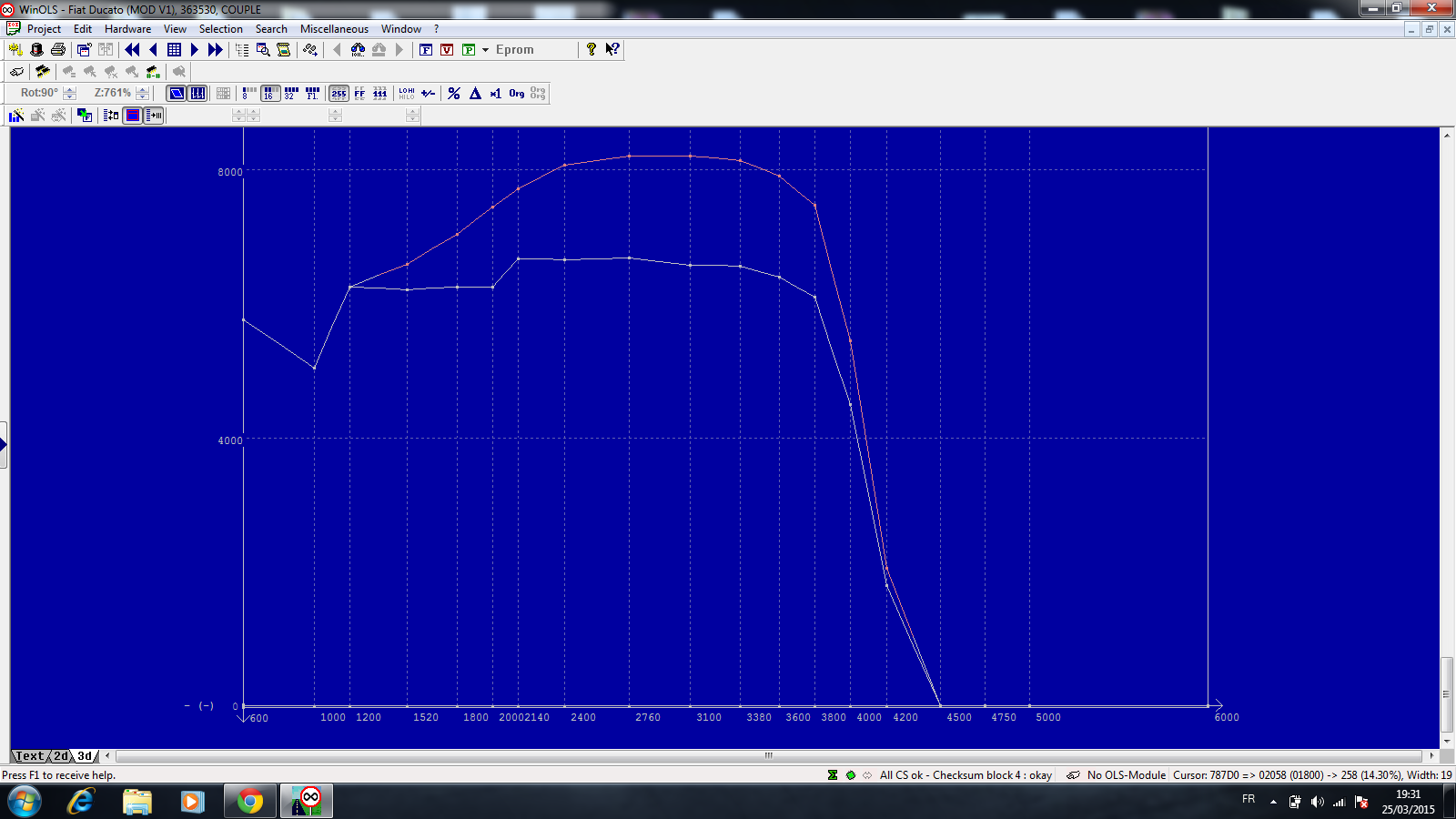Click the up scroll arrow of the vertical scrollbar
The image size is (1456, 819).
[1447, 135]
